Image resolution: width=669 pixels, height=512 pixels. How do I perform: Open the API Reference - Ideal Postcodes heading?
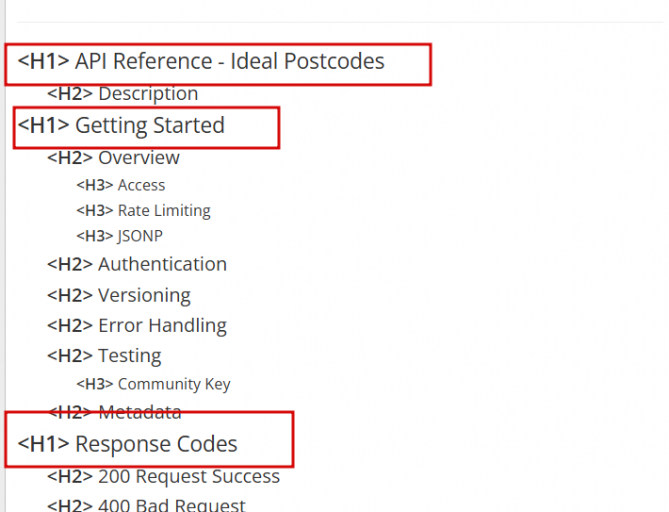click(x=201, y=61)
